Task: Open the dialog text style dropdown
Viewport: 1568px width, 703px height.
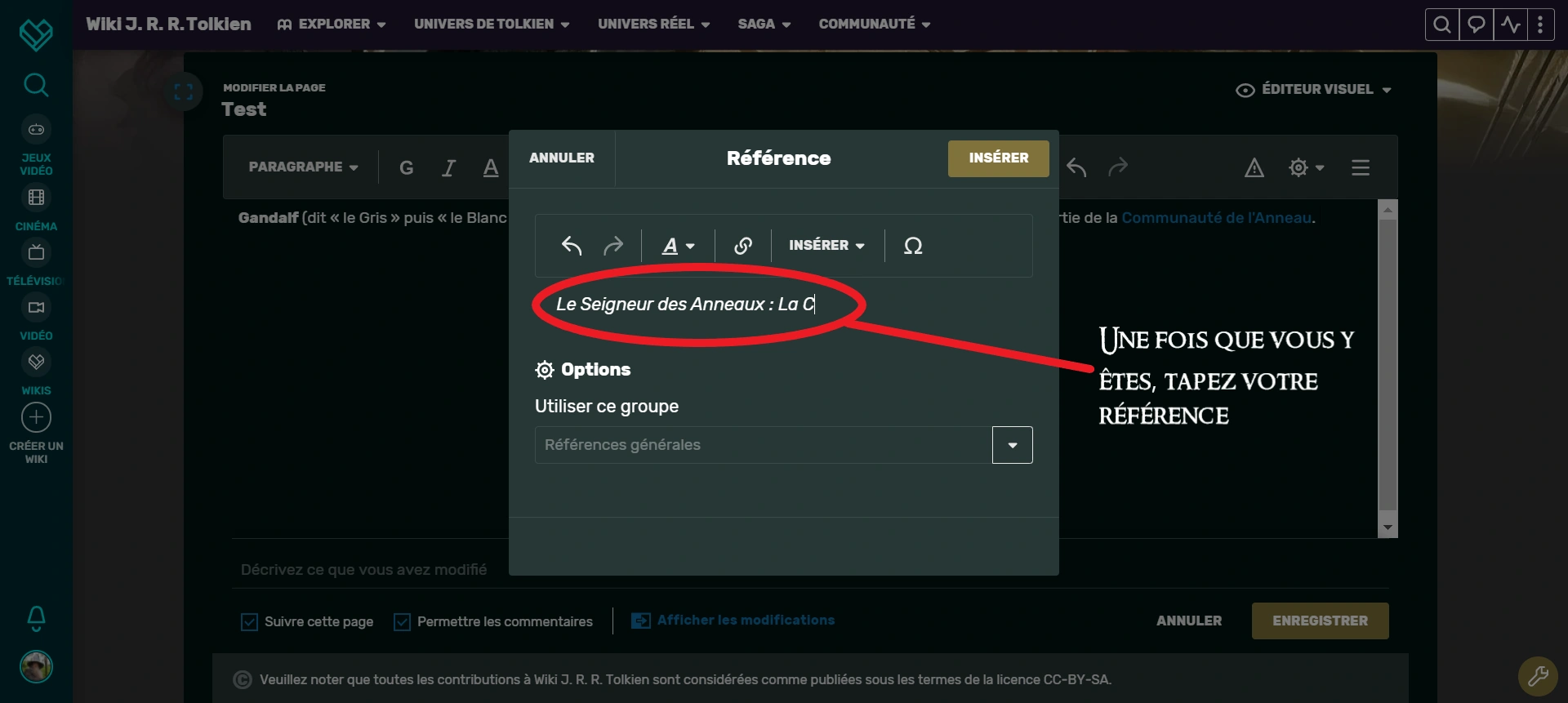Action: click(x=678, y=246)
